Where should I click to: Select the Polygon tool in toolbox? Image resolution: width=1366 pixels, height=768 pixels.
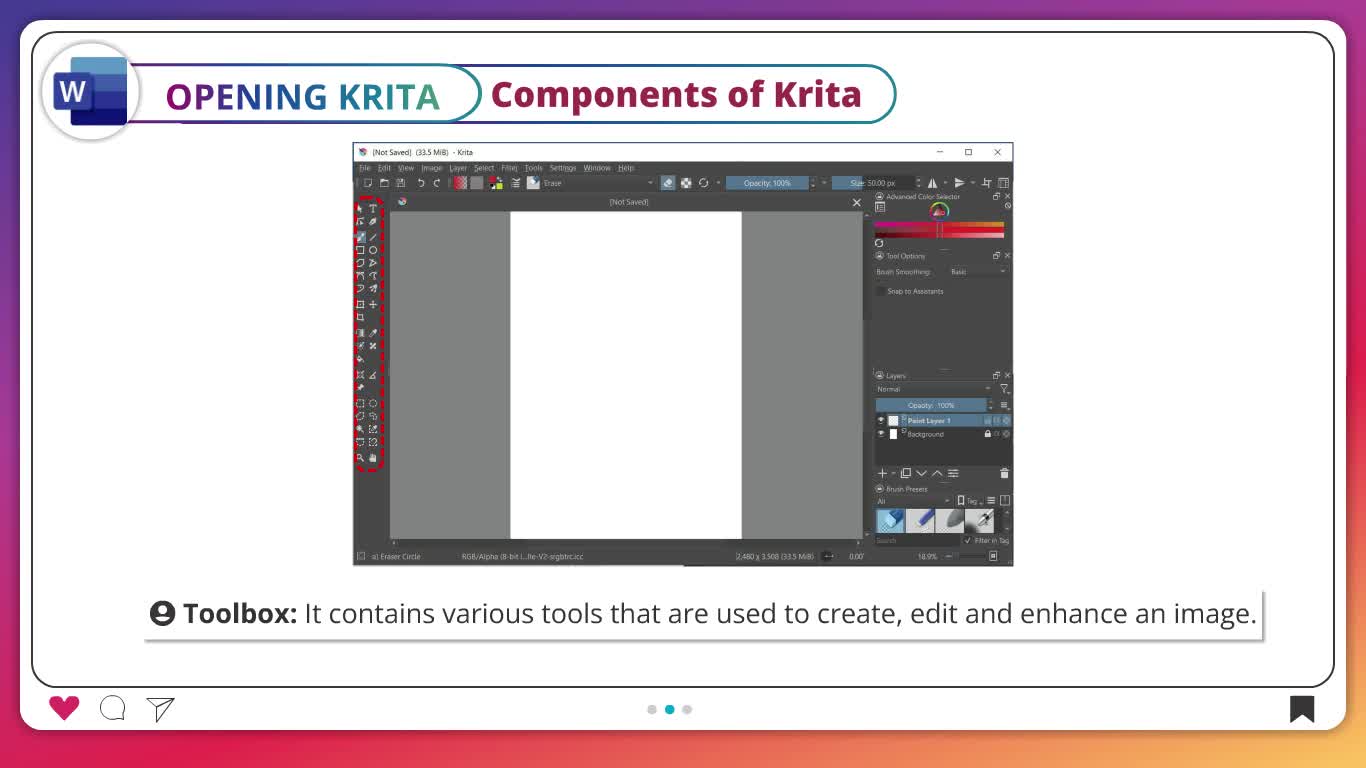pyautogui.click(x=360, y=263)
